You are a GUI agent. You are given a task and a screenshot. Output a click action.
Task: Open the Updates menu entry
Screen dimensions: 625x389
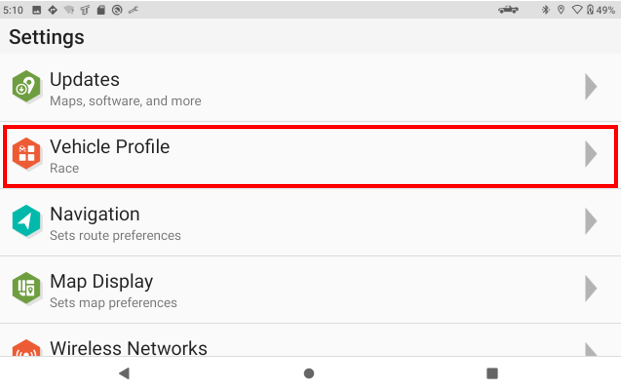coord(311,88)
